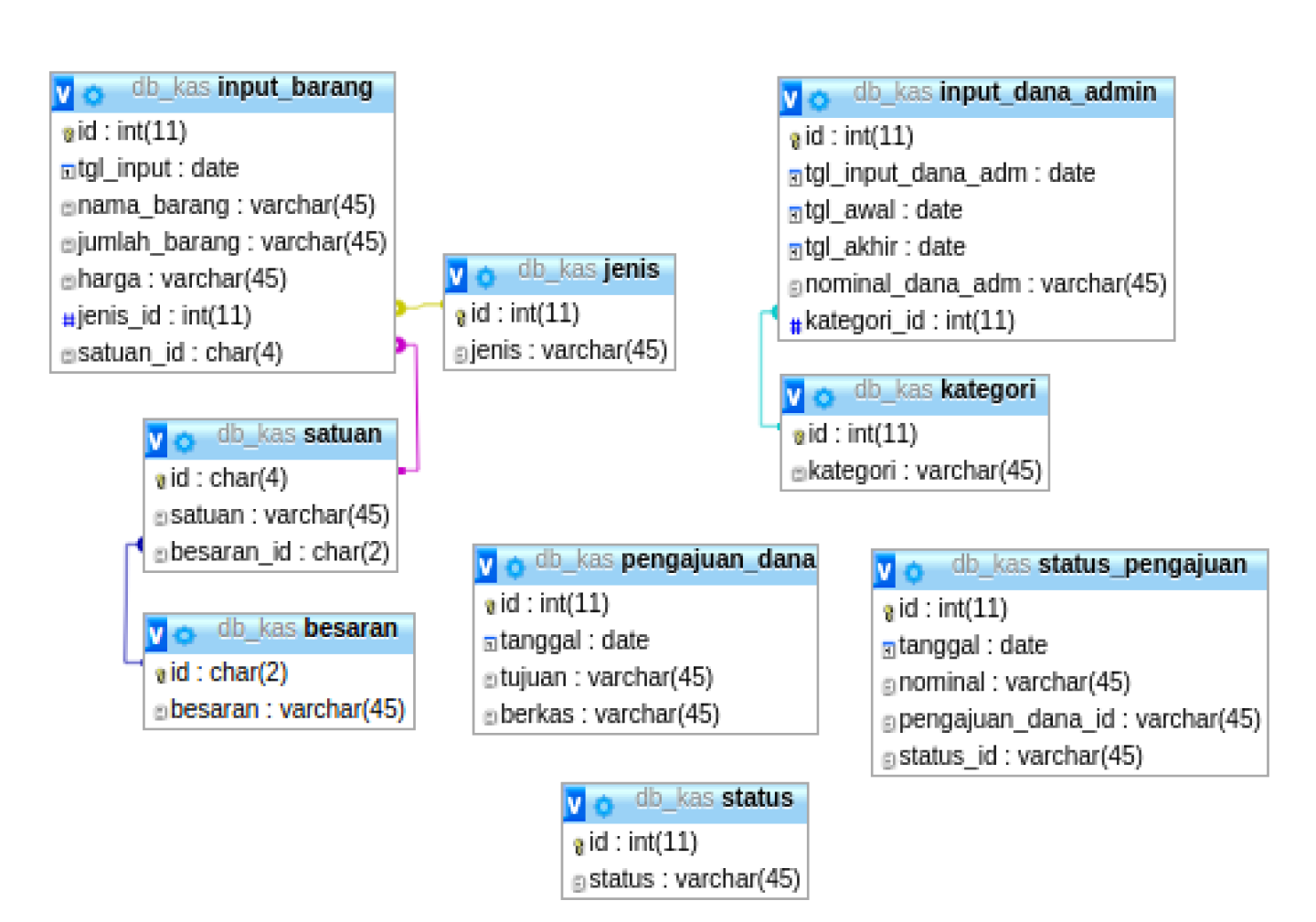This screenshot has height=922, width=1316.
Task: Click the satuan table title text
Action: [x=342, y=434]
